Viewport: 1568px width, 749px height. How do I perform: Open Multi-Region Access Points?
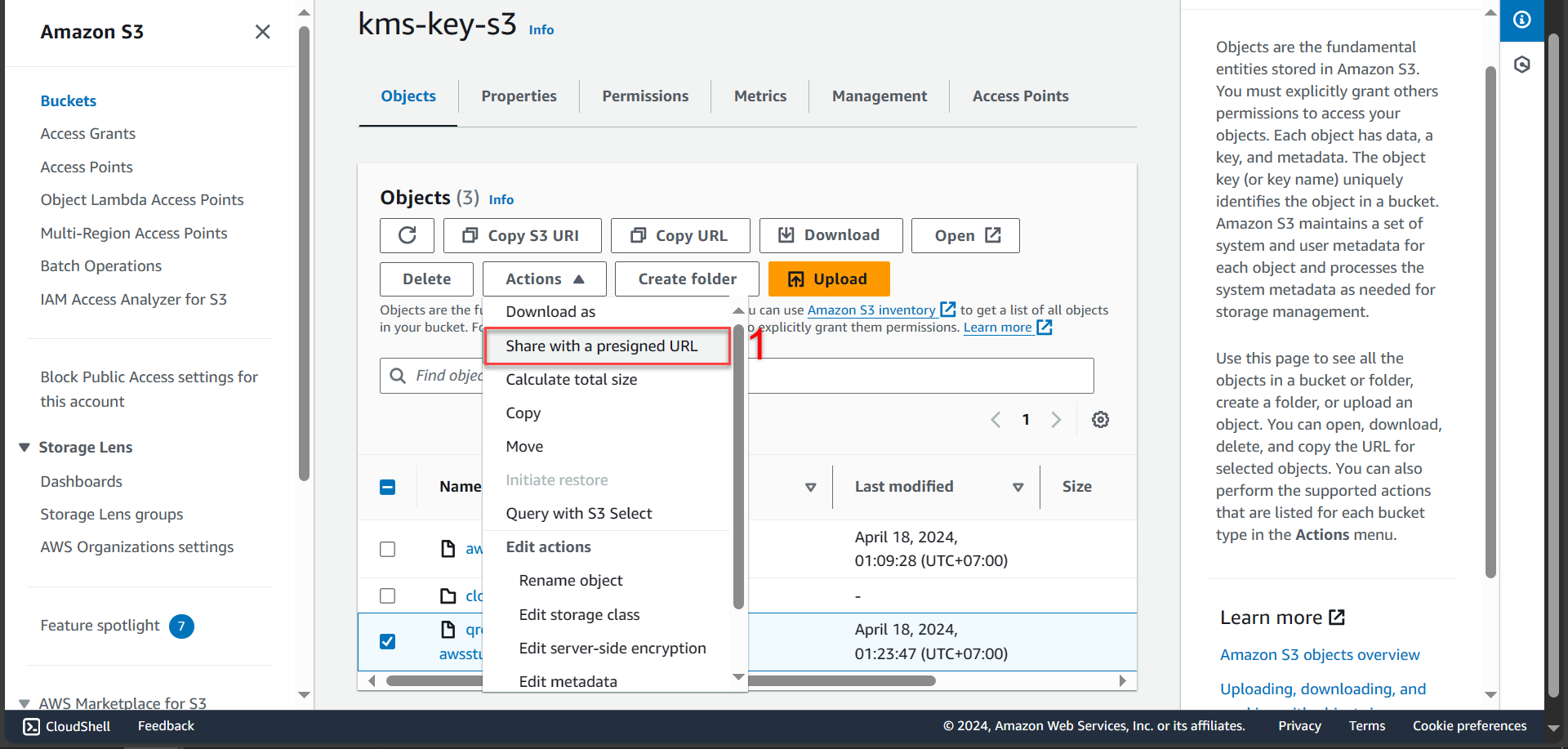pyautogui.click(x=134, y=233)
